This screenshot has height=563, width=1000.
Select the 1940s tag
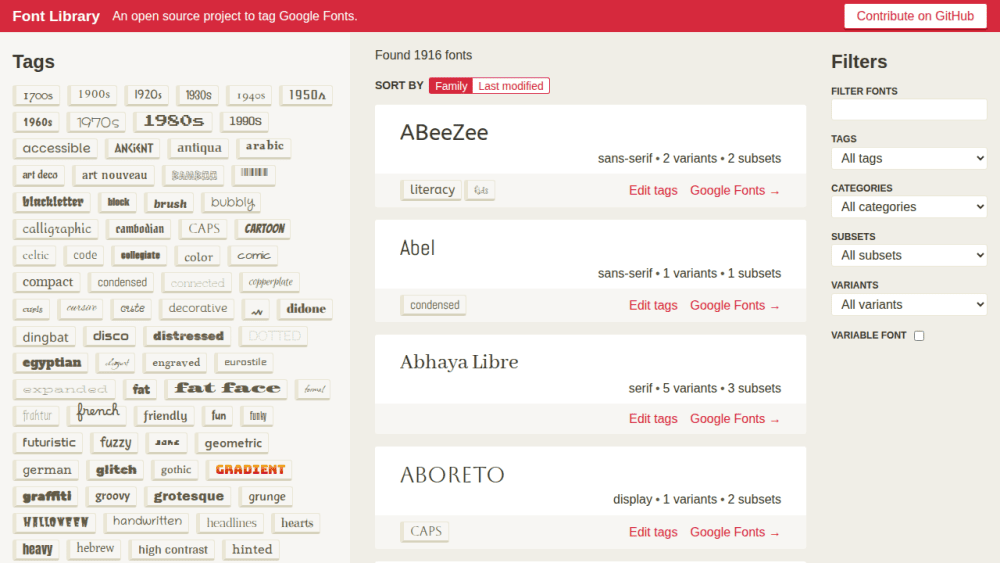coord(251,96)
